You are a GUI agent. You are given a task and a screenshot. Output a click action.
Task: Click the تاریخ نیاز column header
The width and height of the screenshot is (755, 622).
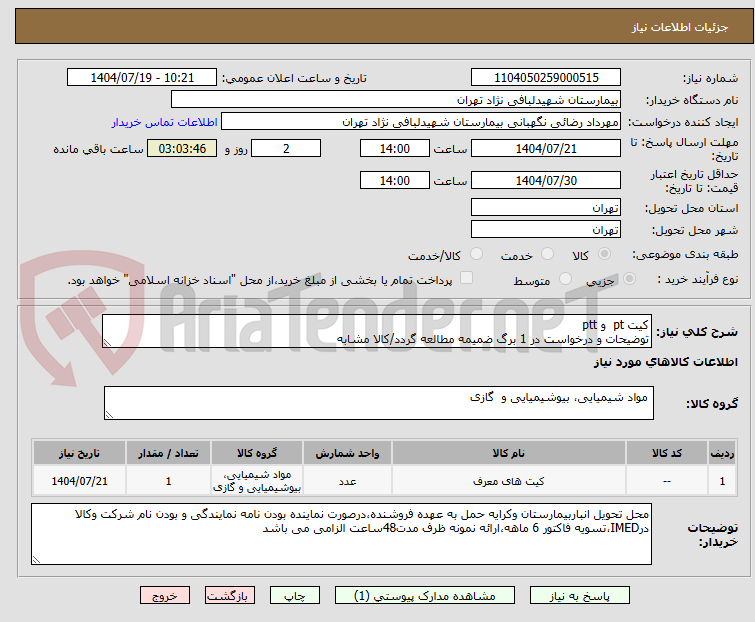(79, 453)
